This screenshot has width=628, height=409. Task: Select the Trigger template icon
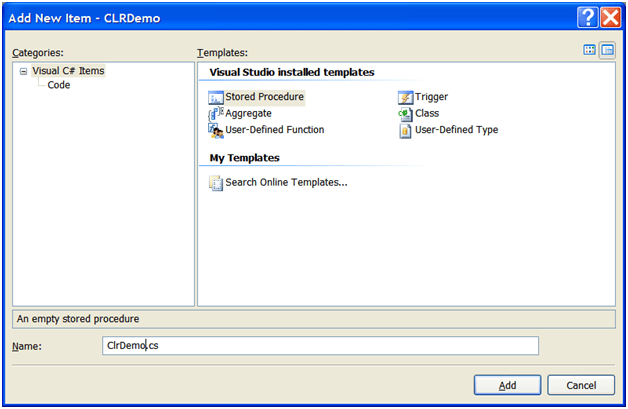(405, 97)
